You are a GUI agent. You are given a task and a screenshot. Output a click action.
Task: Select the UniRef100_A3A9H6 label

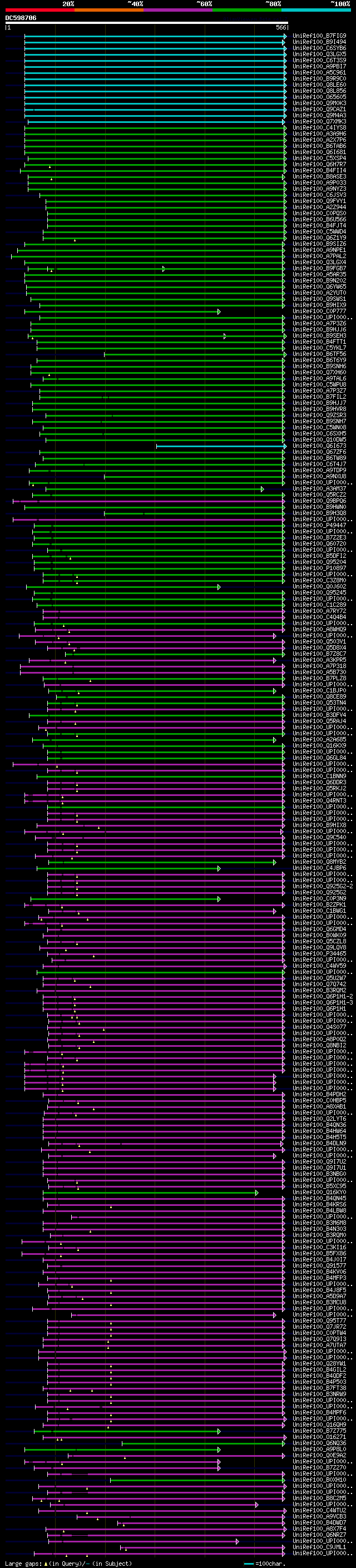tap(319, 134)
